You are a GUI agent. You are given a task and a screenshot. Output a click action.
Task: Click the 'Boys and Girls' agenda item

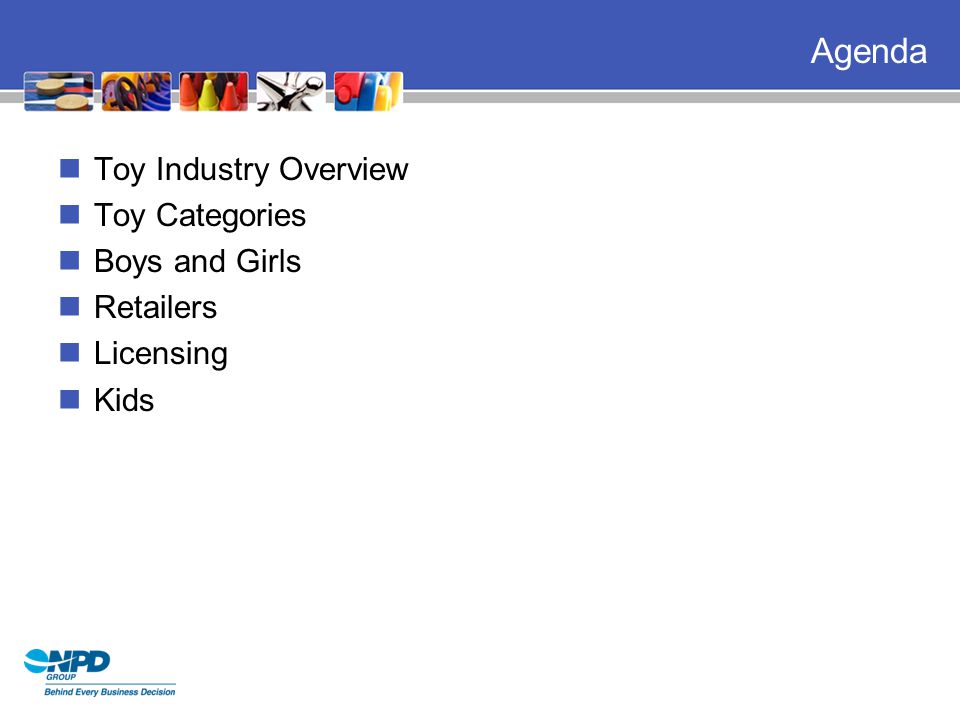point(197,262)
